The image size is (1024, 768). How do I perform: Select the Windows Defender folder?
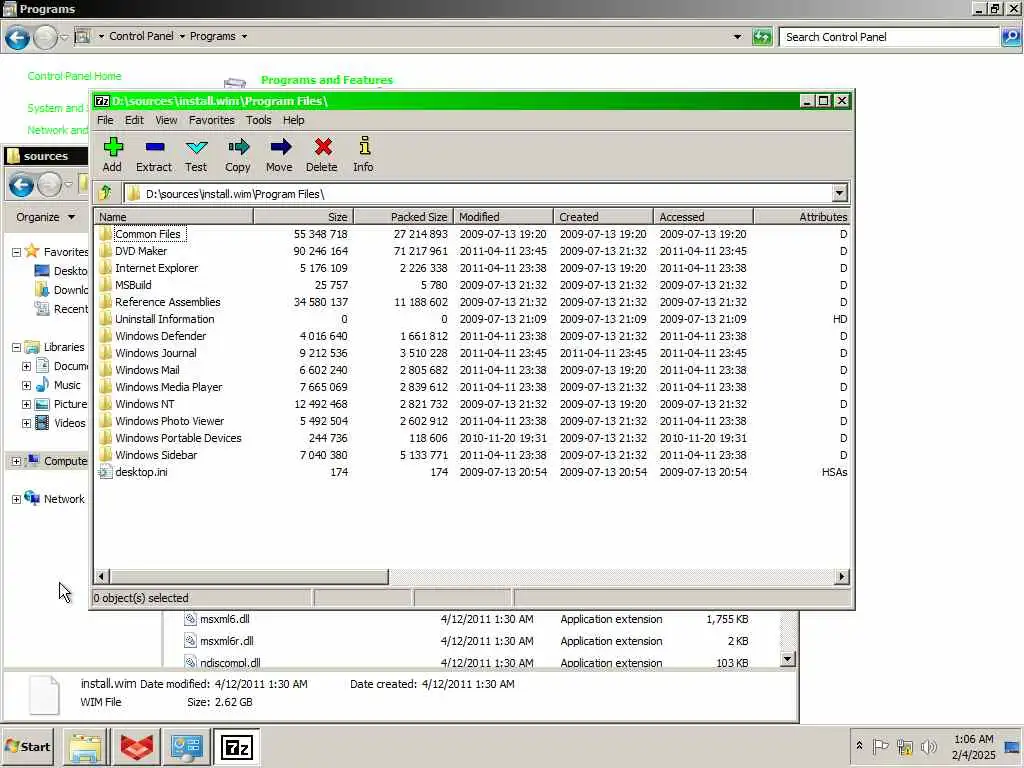point(161,336)
